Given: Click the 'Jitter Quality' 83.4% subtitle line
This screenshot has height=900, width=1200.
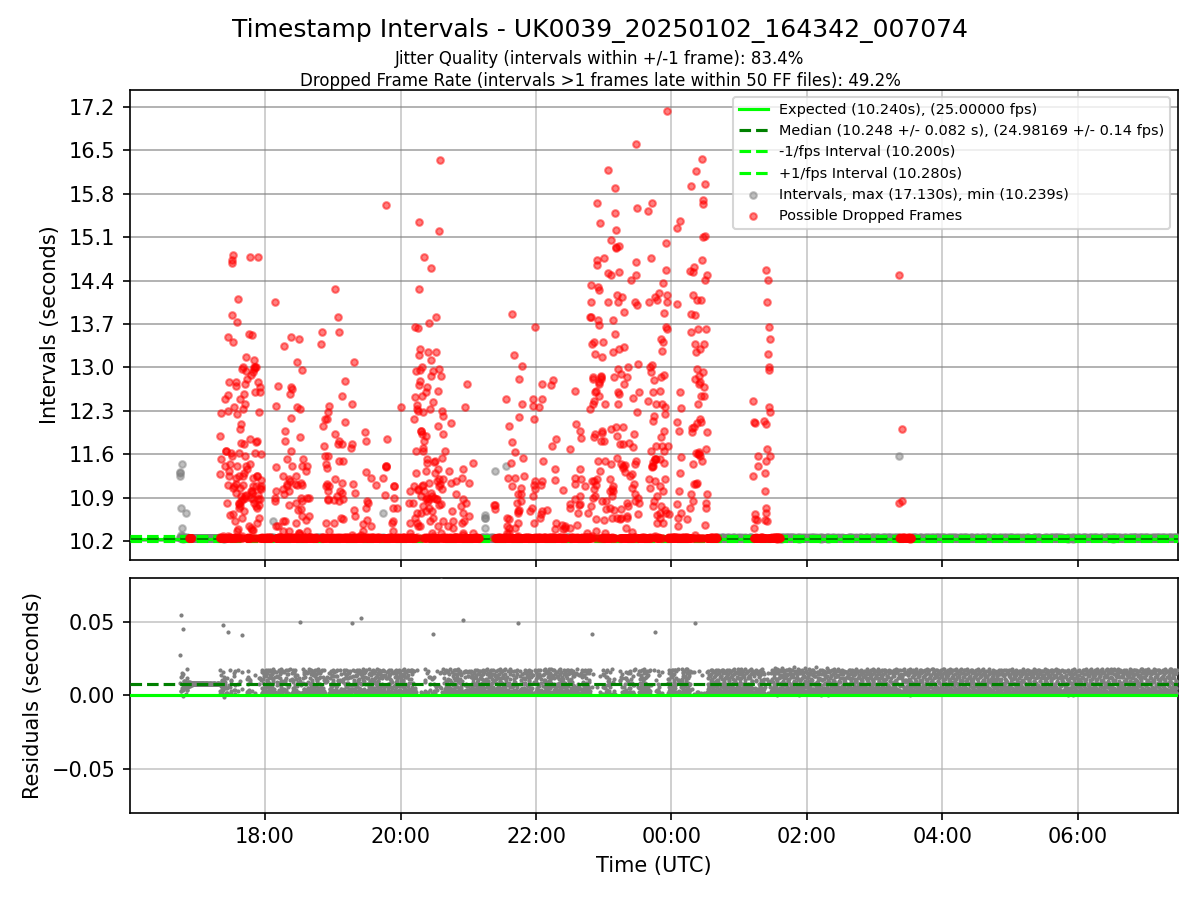Looking at the screenshot, I should point(599,58).
